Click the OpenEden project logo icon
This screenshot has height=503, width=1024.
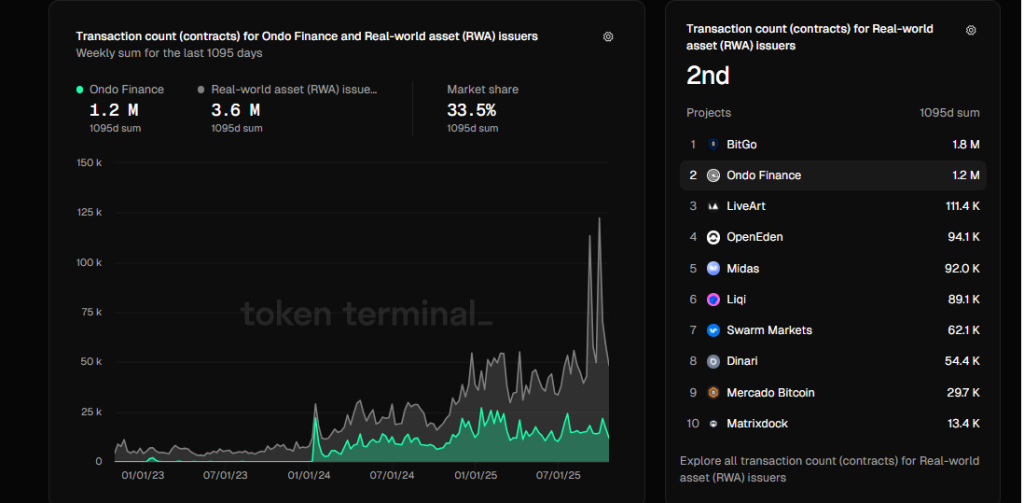tap(713, 238)
